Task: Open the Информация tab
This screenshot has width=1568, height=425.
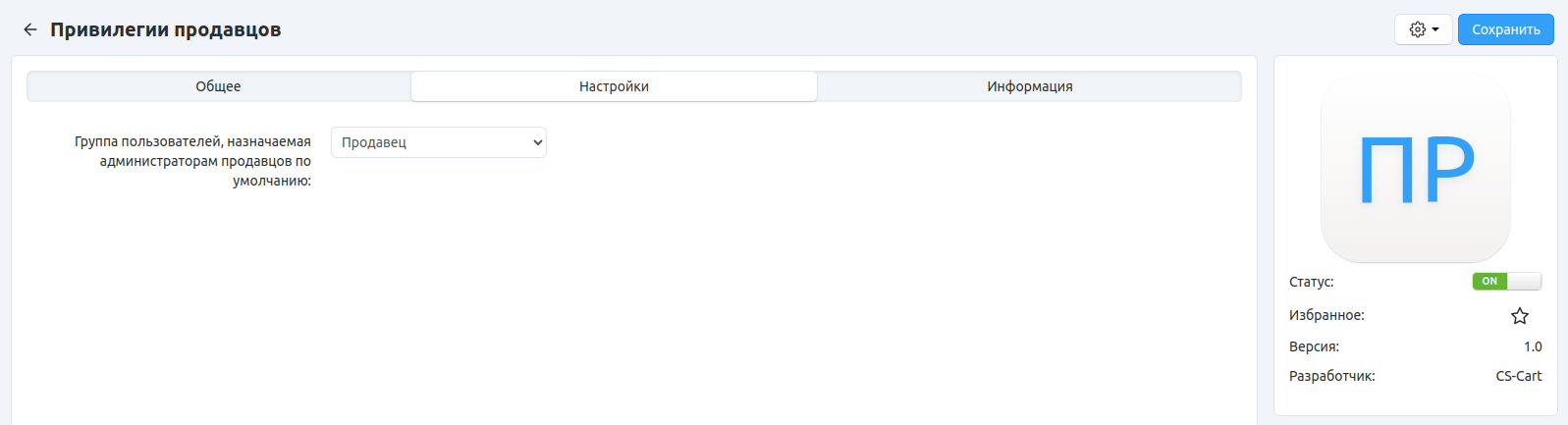Action: coord(1029,86)
